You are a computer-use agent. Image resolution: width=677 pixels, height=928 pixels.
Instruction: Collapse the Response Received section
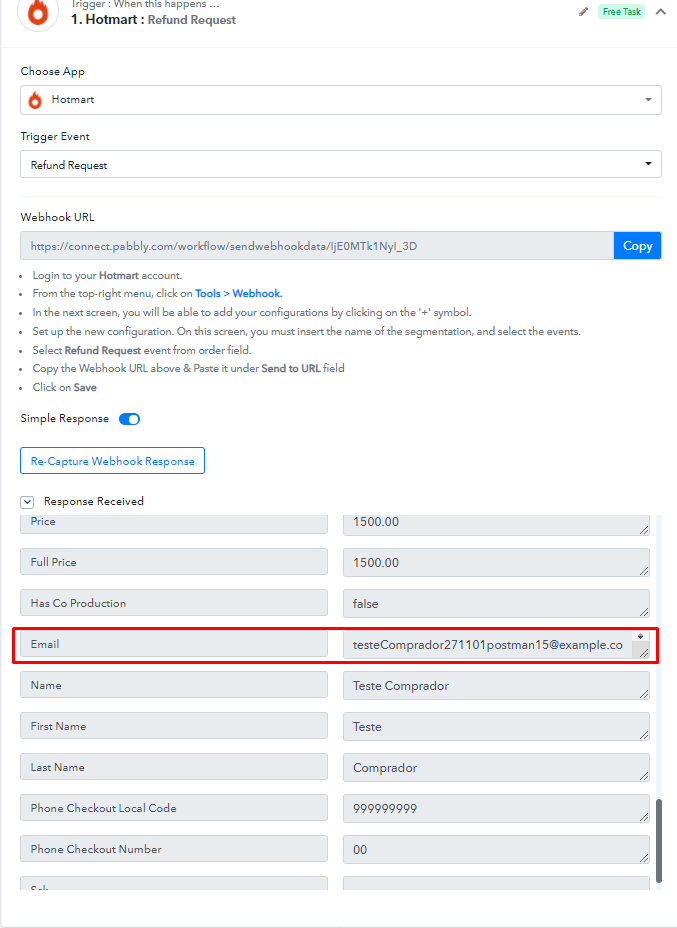coord(27,502)
